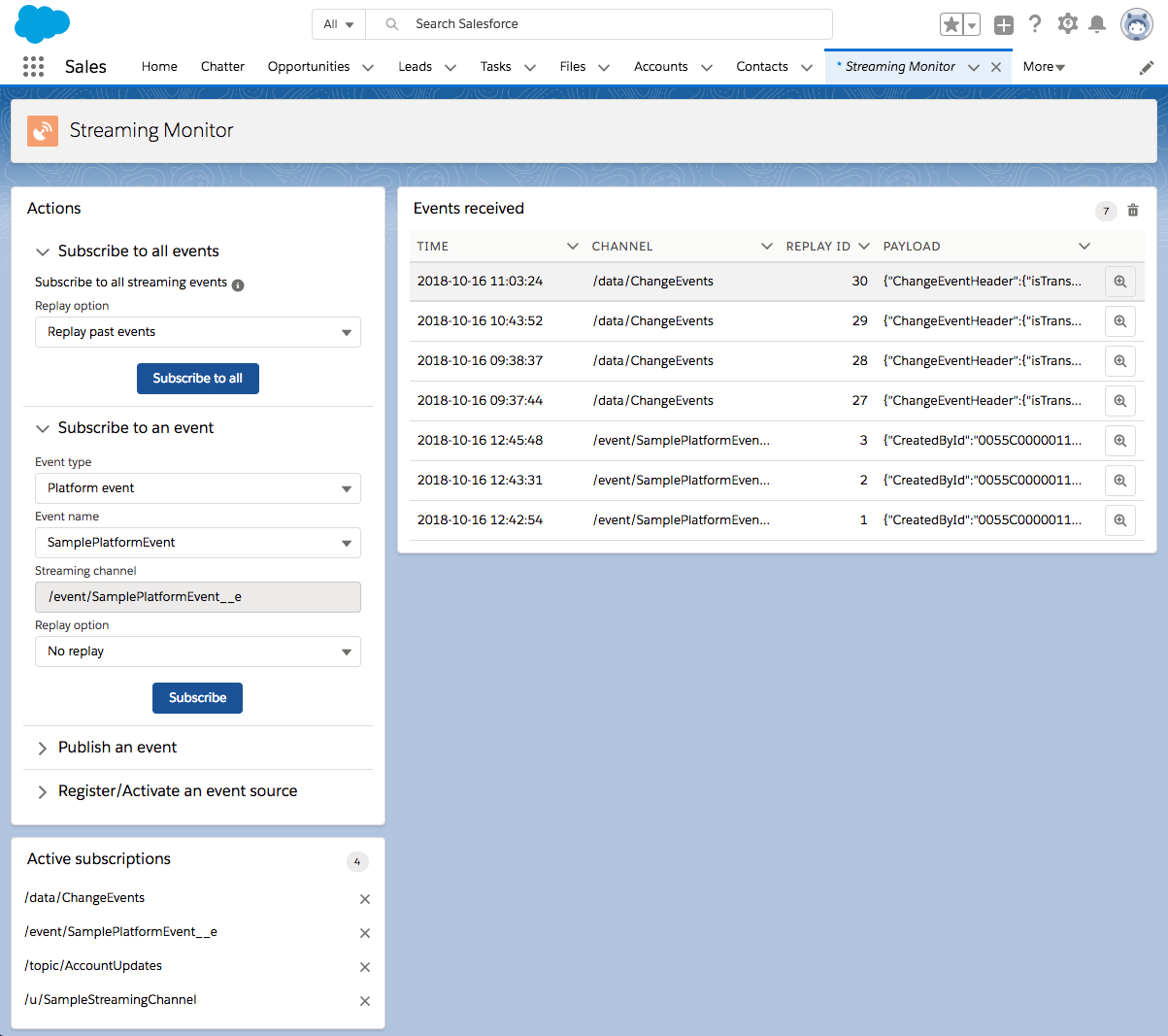Open the Help question mark icon

[x=1035, y=24]
